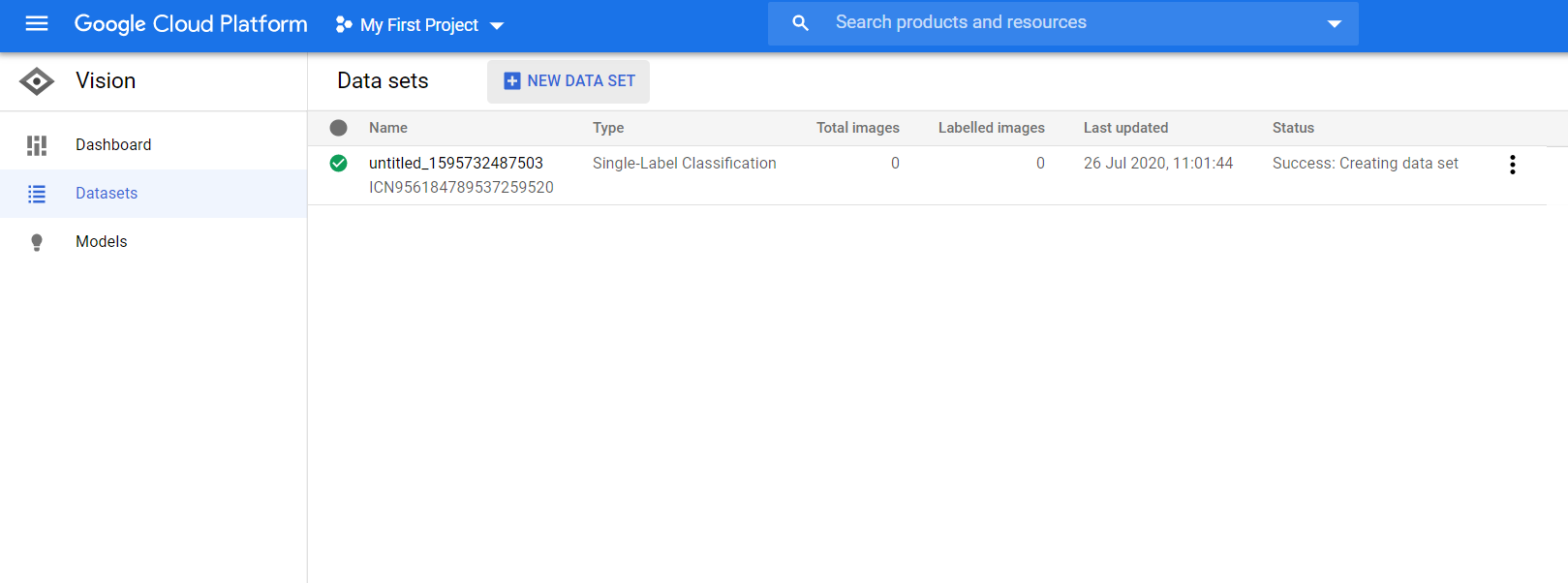Click the Status column header
The height and width of the screenshot is (583, 1568).
click(1293, 128)
